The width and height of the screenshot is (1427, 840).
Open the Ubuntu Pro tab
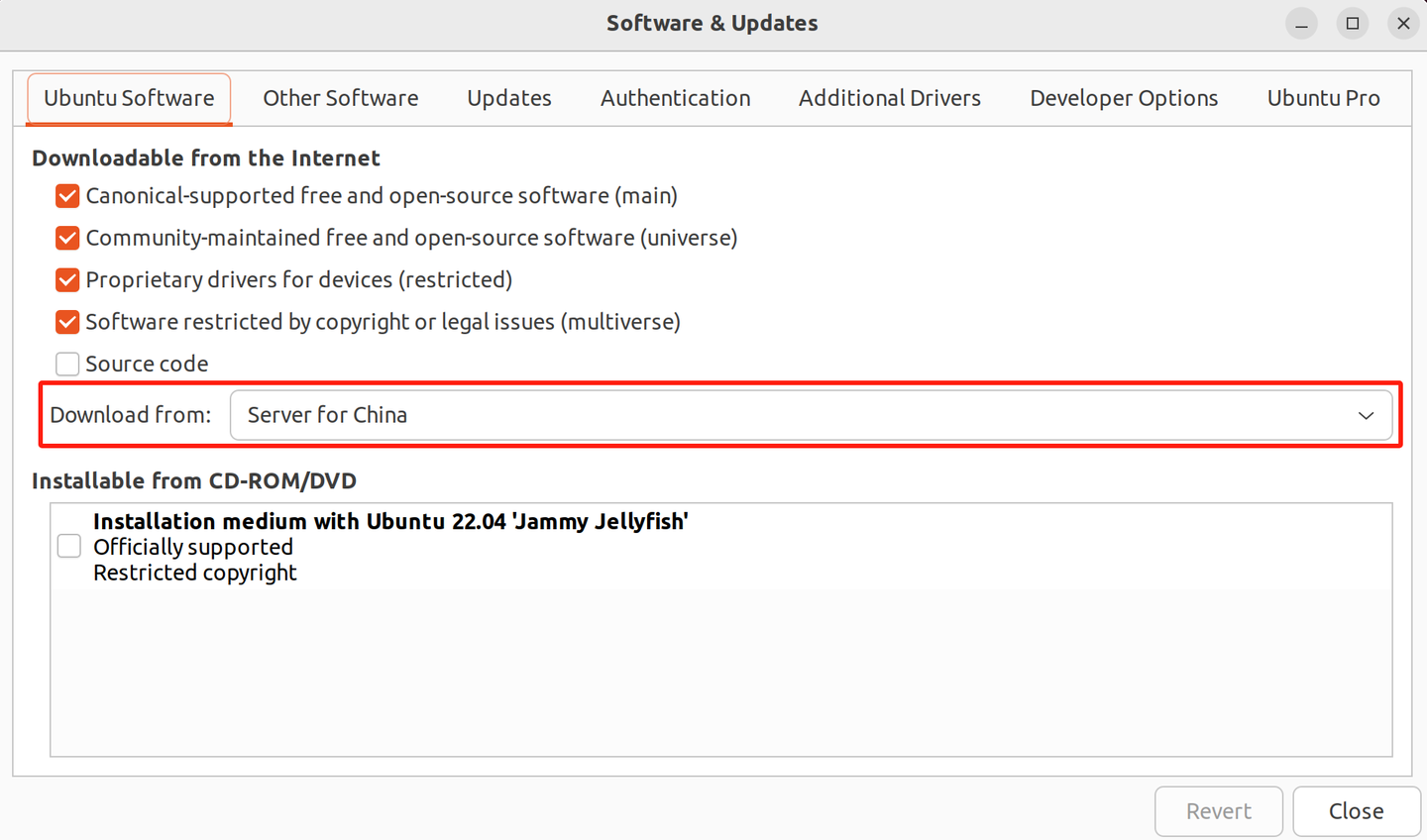(x=1324, y=98)
